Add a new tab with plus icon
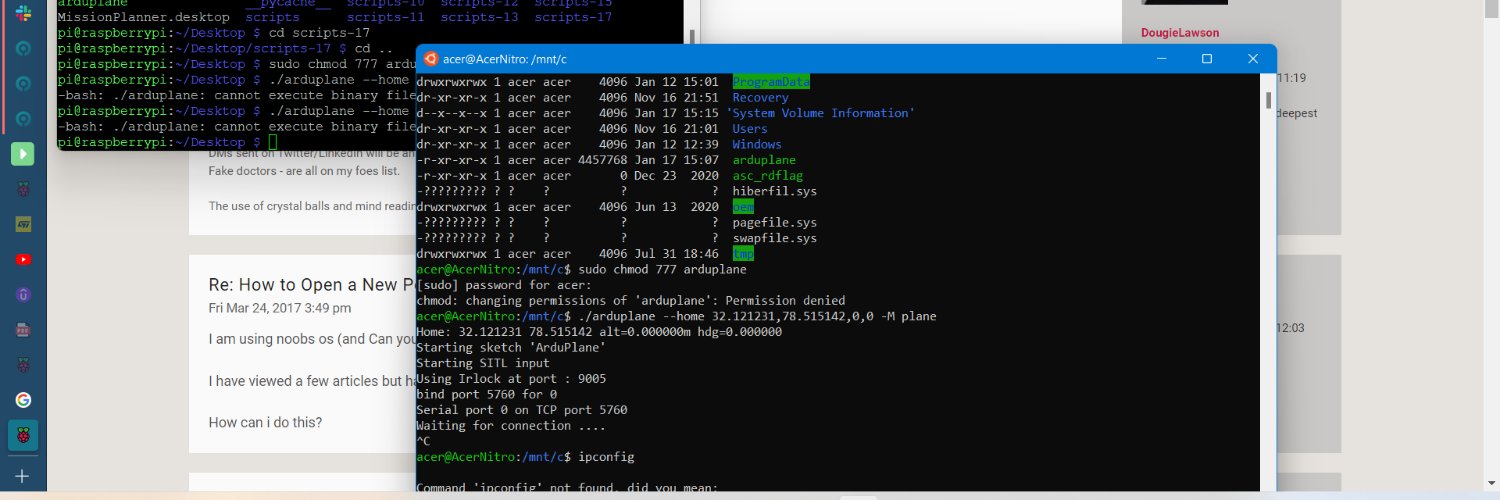The height and width of the screenshot is (500, 1500). click(22, 476)
